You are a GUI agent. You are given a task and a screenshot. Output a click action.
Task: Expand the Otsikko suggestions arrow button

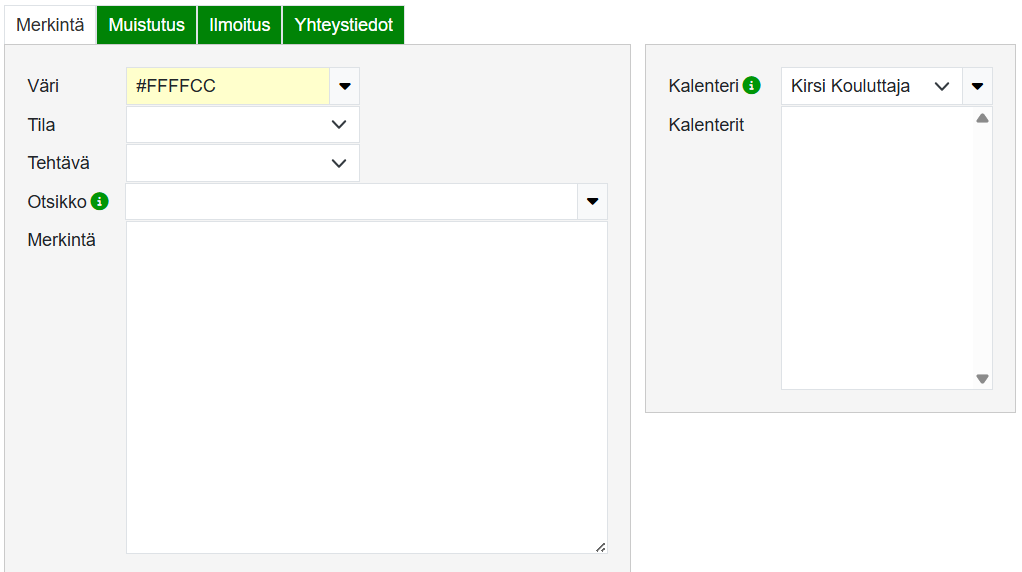click(592, 201)
